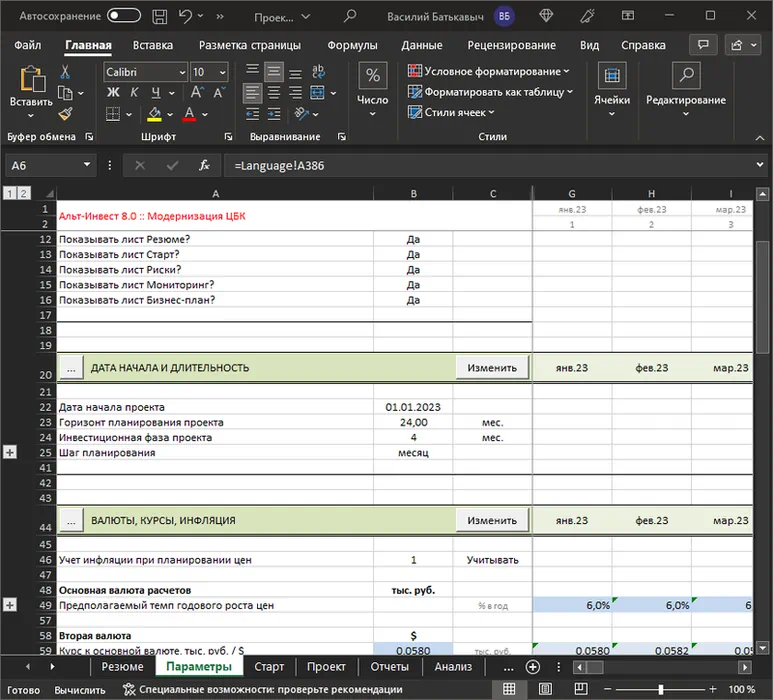Click the Wrap Text icon
Screen dimensions: 773x700
318,72
